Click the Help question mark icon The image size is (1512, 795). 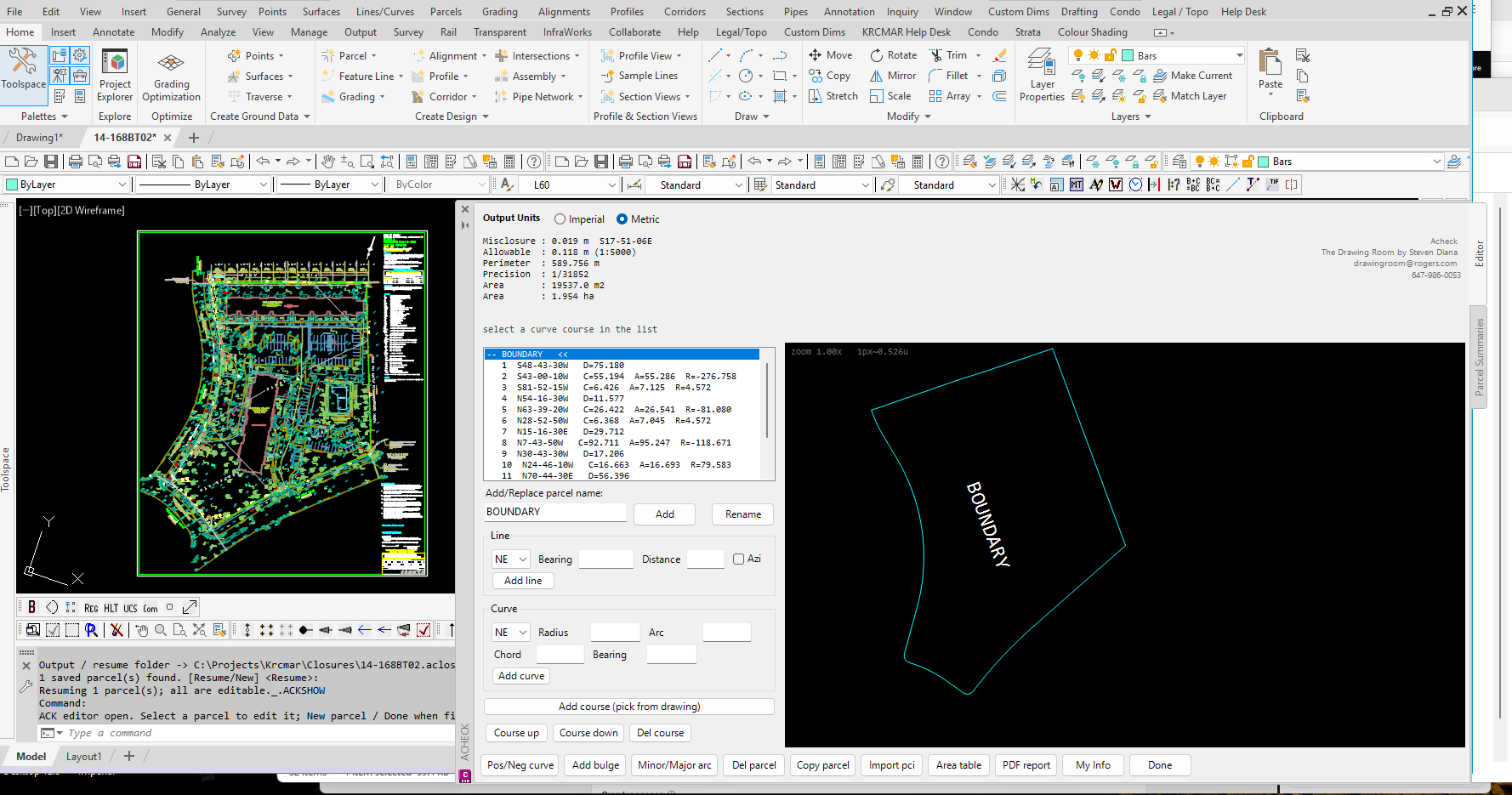click(534, 162)
